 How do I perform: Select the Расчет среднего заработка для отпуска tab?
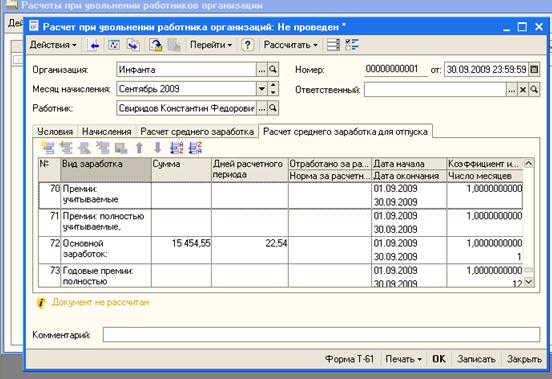(x=345, y=131)
